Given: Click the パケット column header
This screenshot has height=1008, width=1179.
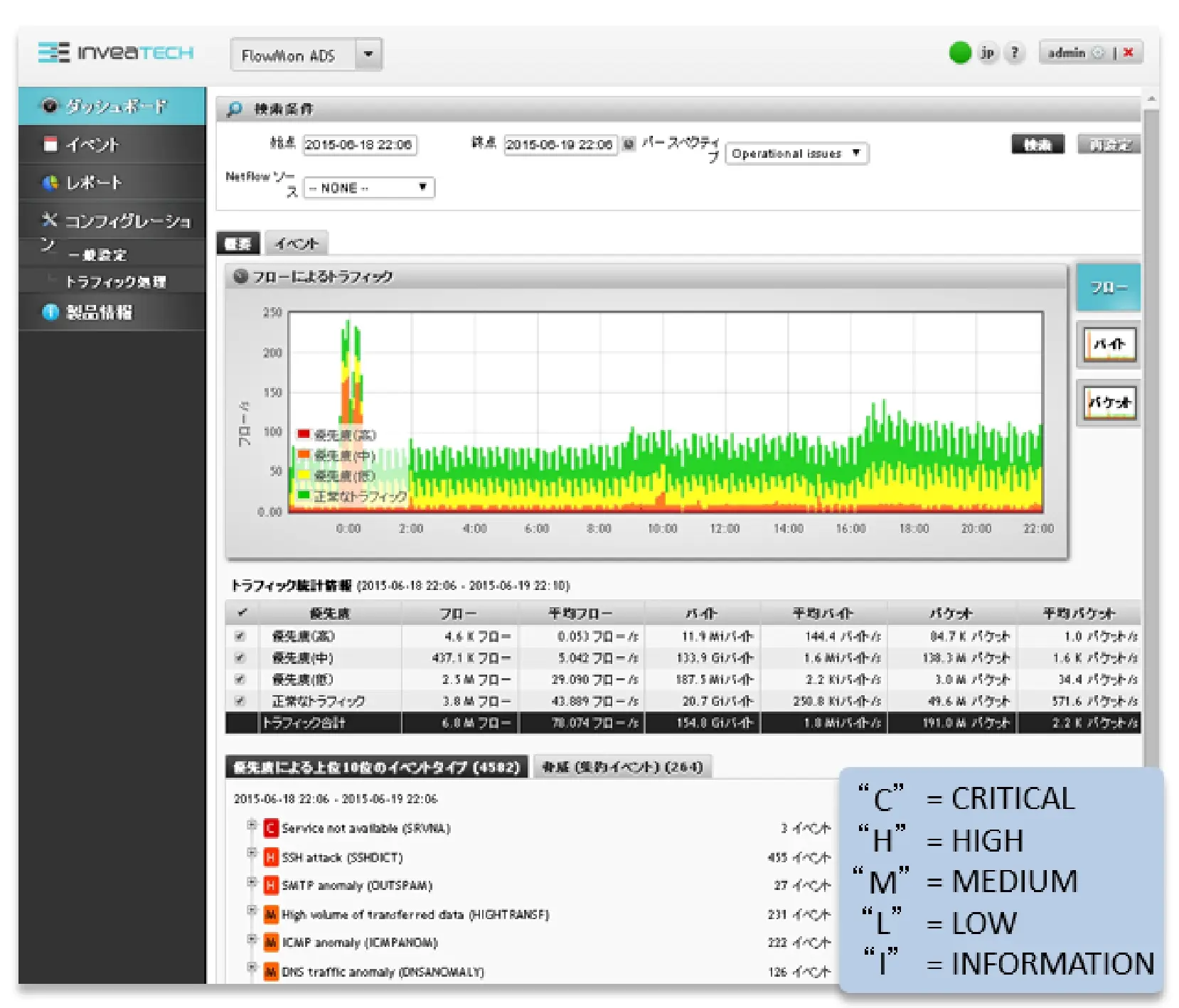Looking at the screenshot, I should [951, 613].
